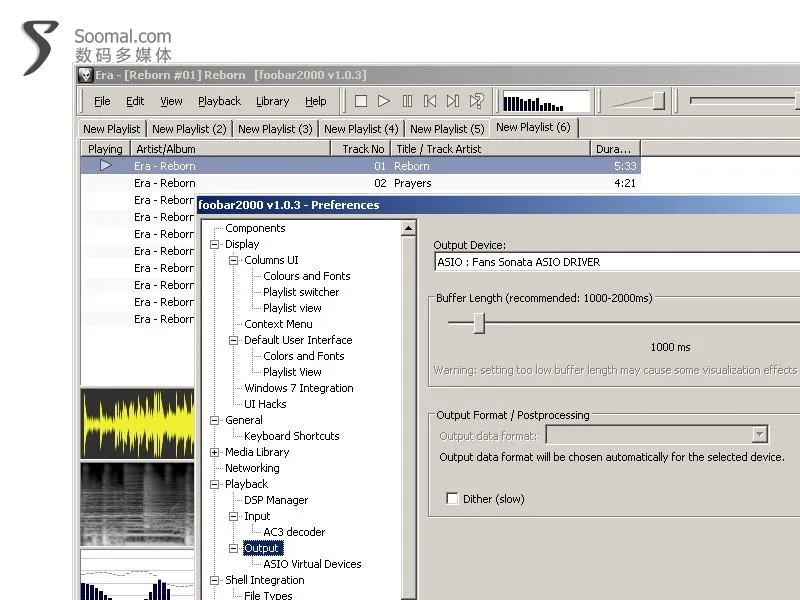Expand the Media Library tree node
This screenshot has height=600, width=800.
point(215,453)
